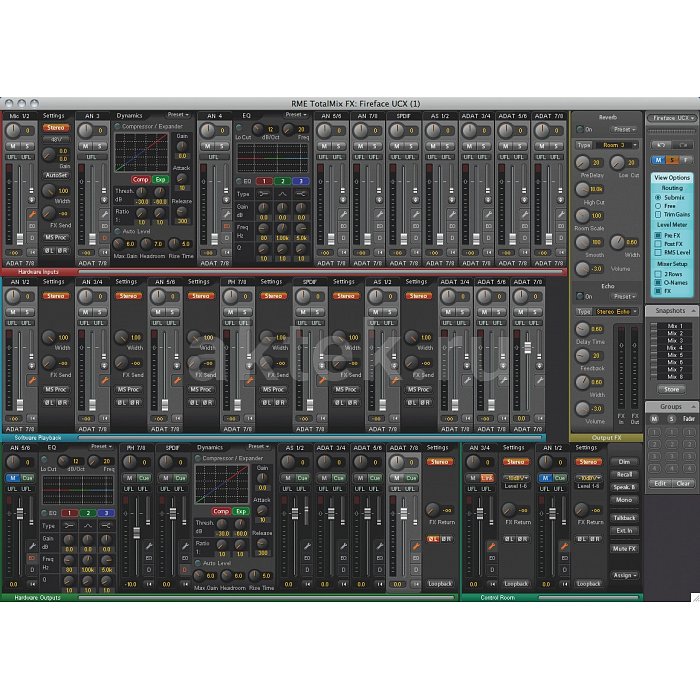Click Reverb PreDelay knob

click(582, 162)
